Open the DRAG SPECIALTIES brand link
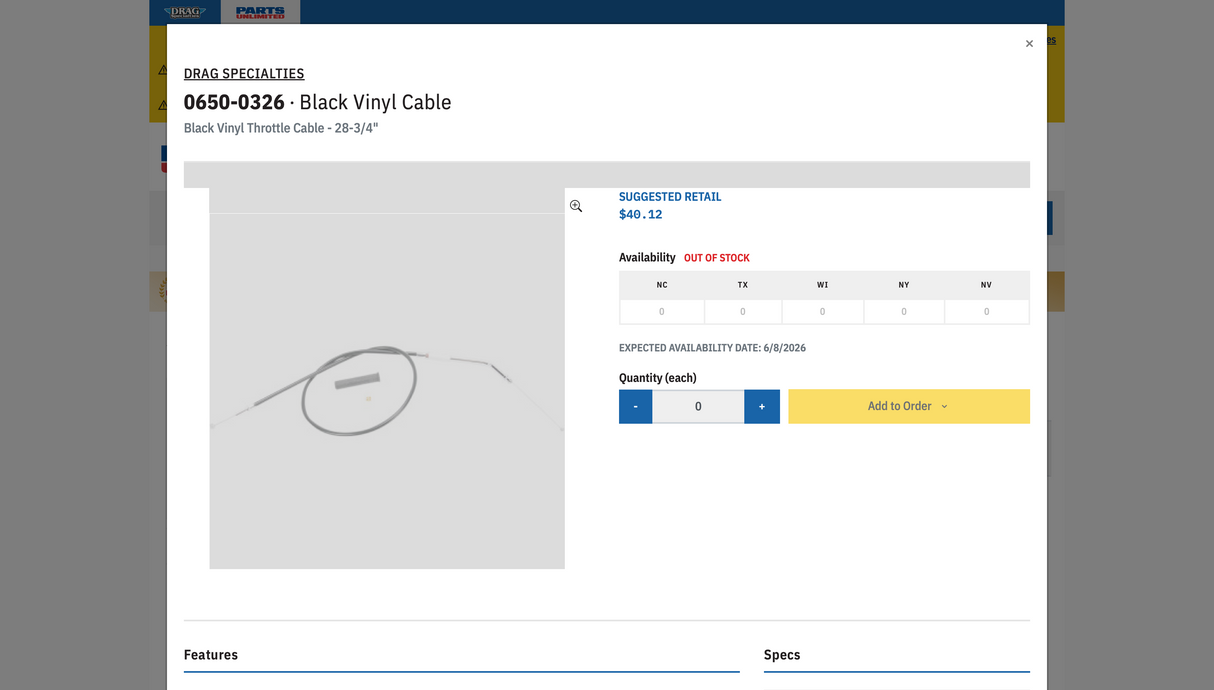Image resolution: width=1214 pixels, height=690 pixels. pos(244,73)
